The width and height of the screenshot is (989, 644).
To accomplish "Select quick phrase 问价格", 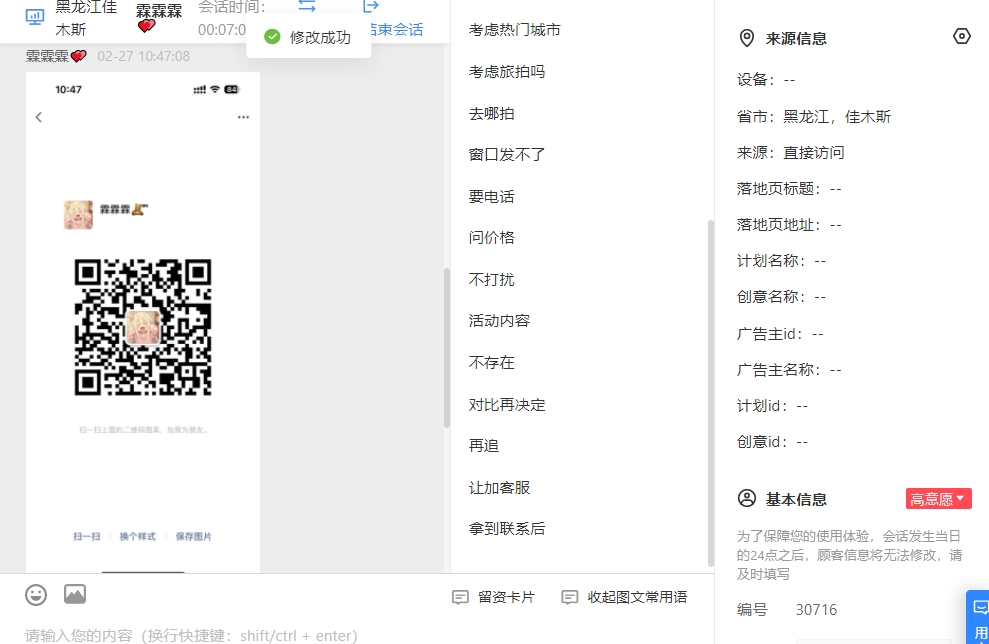I will point(491,238).
